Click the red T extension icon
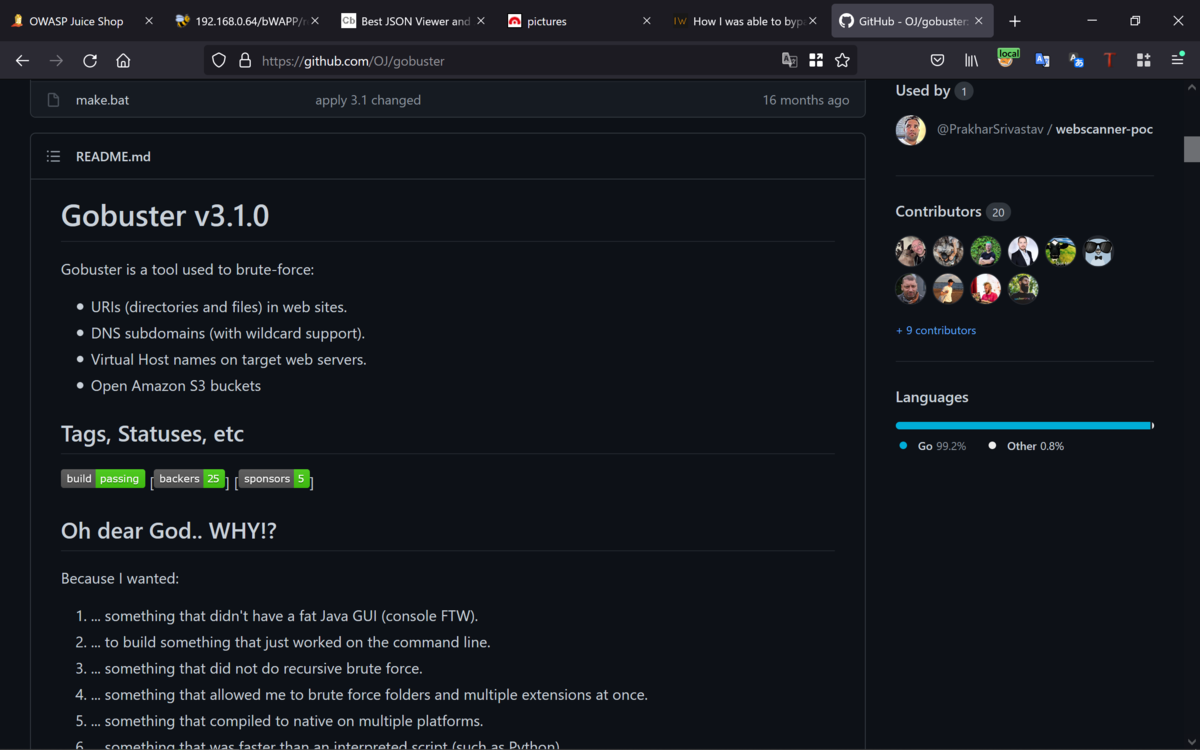 [1109, 60]
